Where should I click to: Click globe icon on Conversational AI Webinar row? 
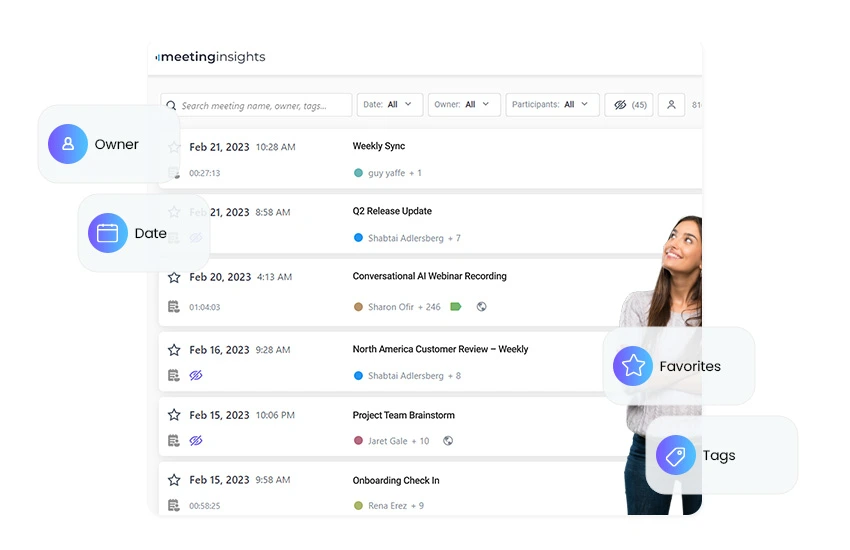pyautogui.click(x=482, y=307)
